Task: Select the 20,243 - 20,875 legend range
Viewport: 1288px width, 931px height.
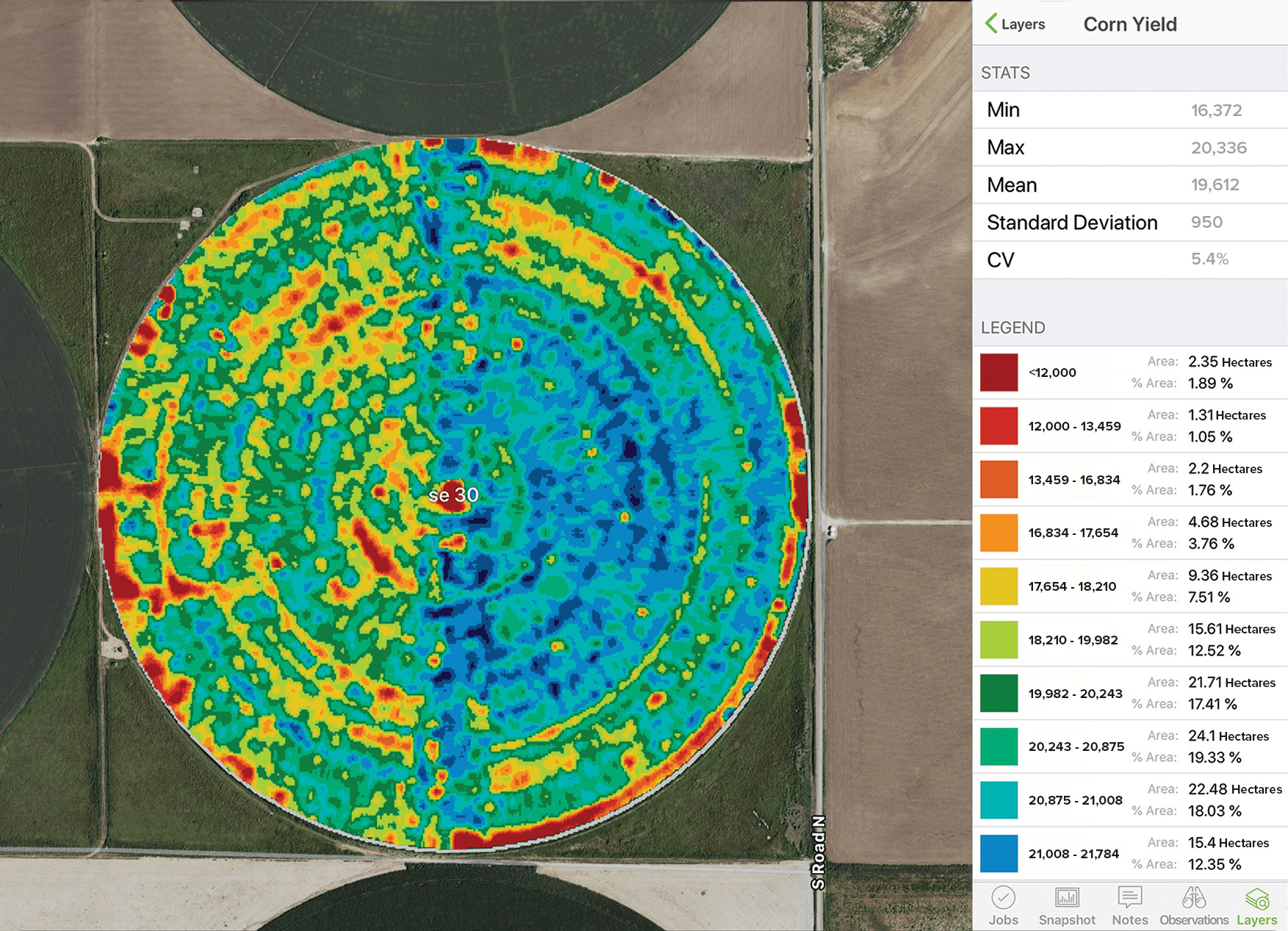Action: 1076,747
